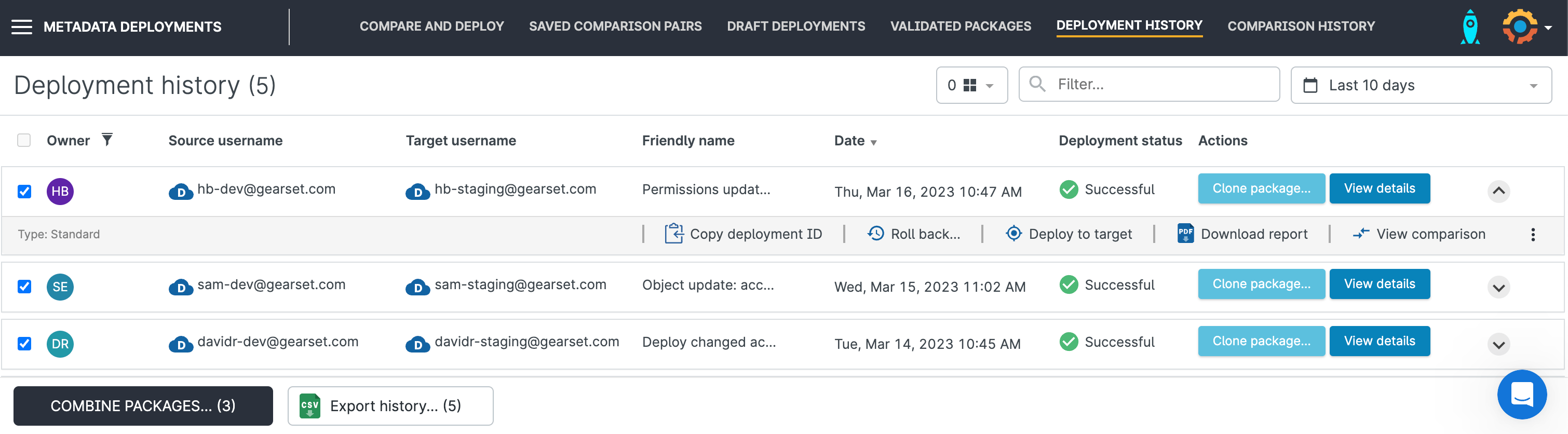Image resolution: width=1568 pixels, height=434 pixels.
Task: Open the Last 10 days date dropdown
Action: click(x=1420, y=85)
